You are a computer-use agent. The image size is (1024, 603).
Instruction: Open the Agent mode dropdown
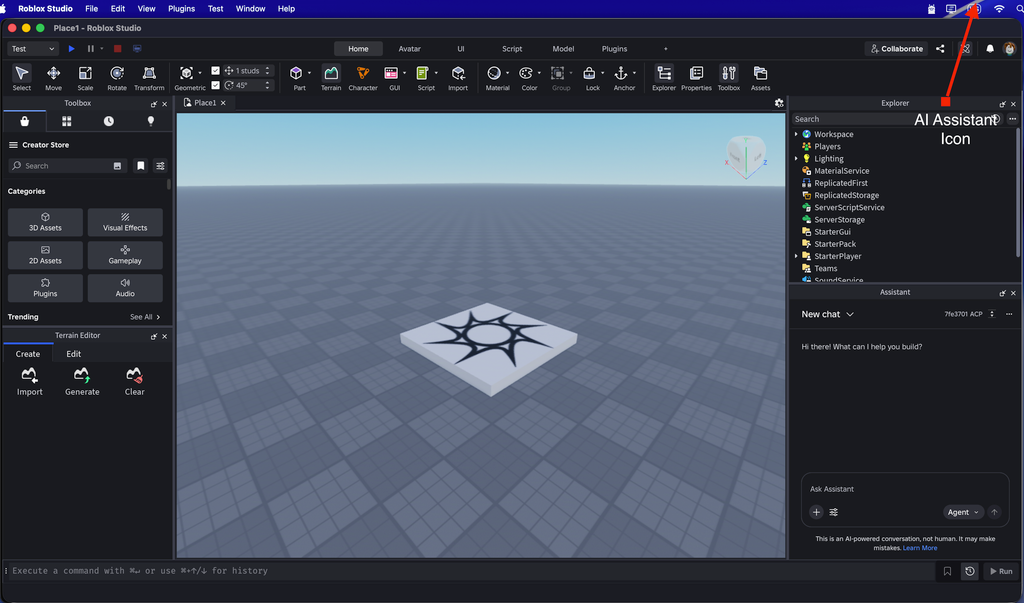point(963,512)
